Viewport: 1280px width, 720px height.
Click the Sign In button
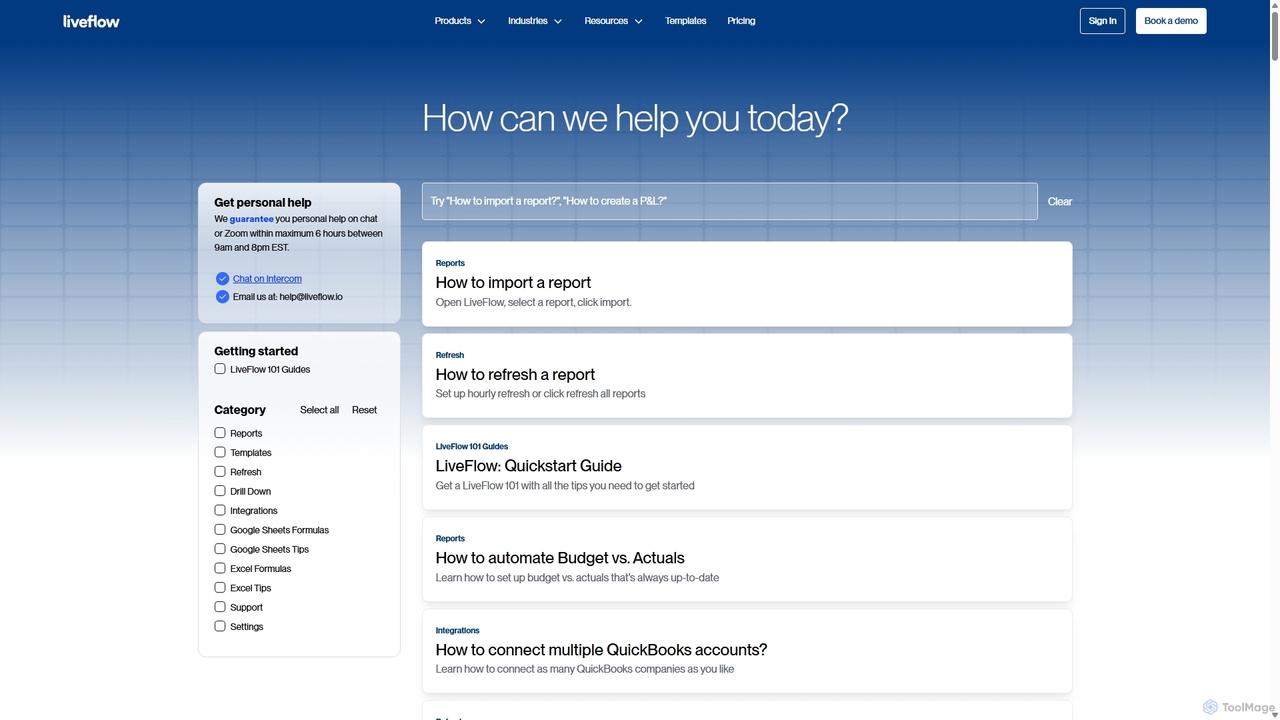(1102, 21)
